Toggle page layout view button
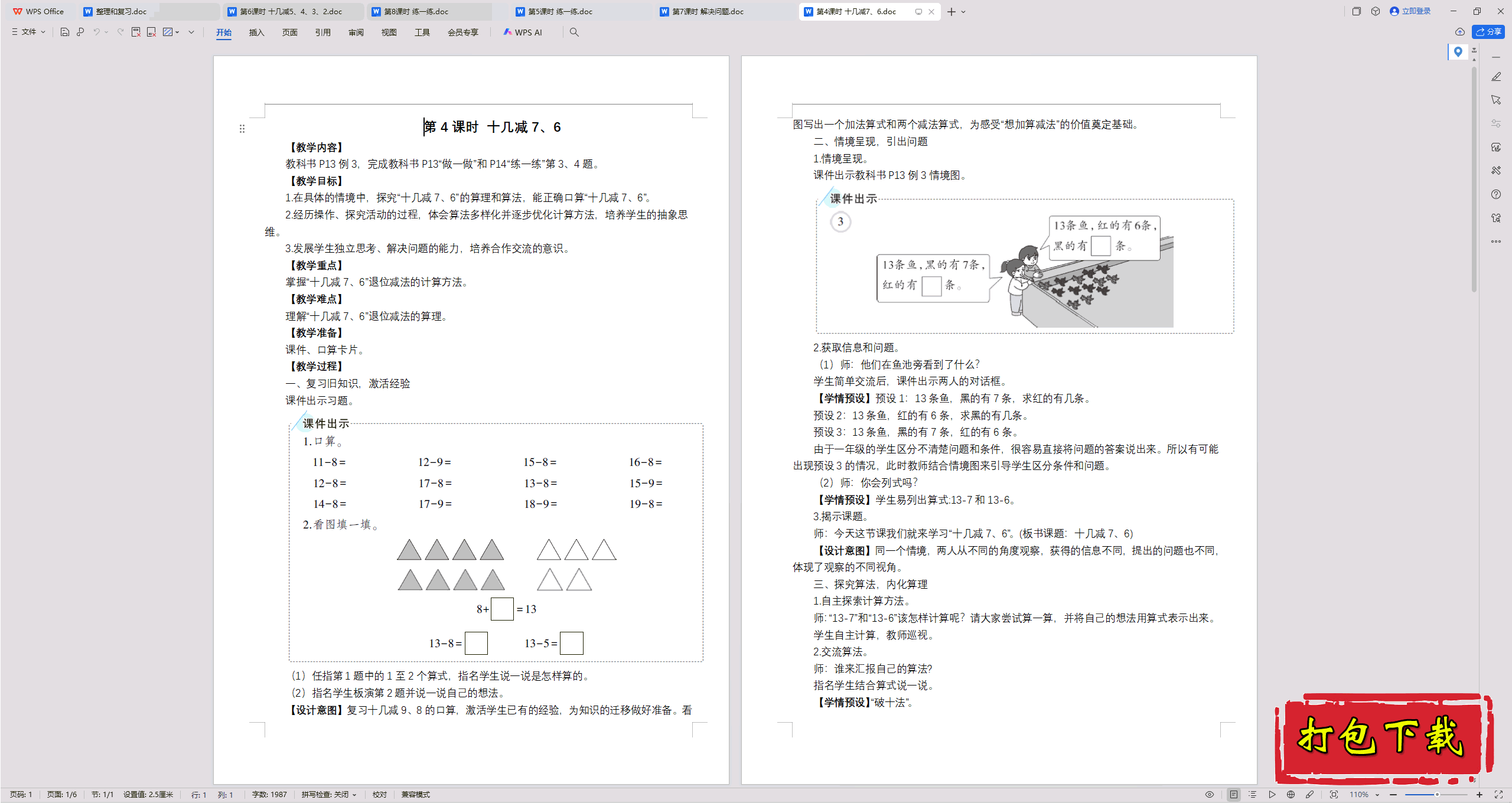The height and width of the screenshot is (803, 1512). [x=1233, y=795]
